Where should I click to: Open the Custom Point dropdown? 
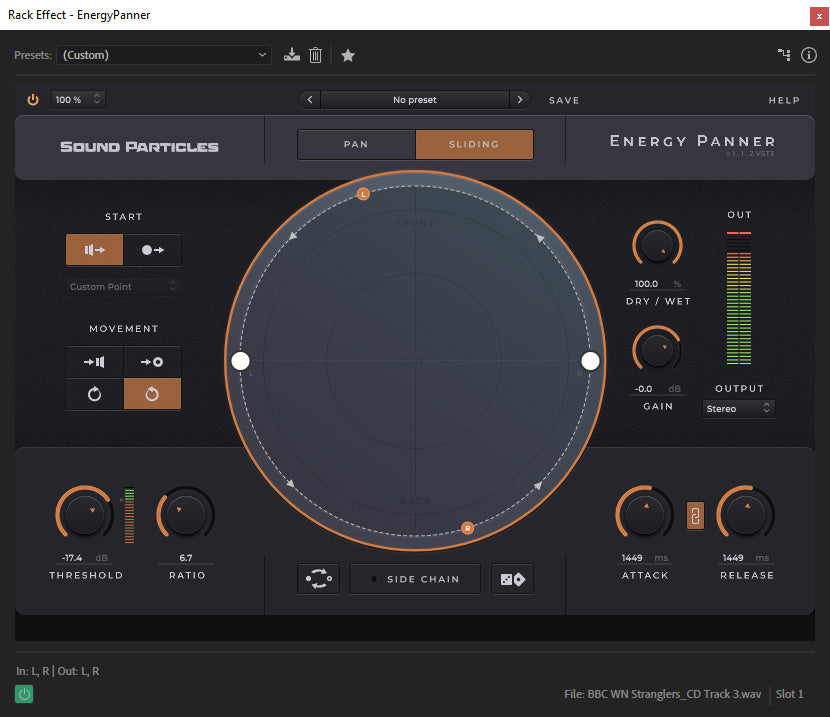pyautogui.click(x=123, y=286)
